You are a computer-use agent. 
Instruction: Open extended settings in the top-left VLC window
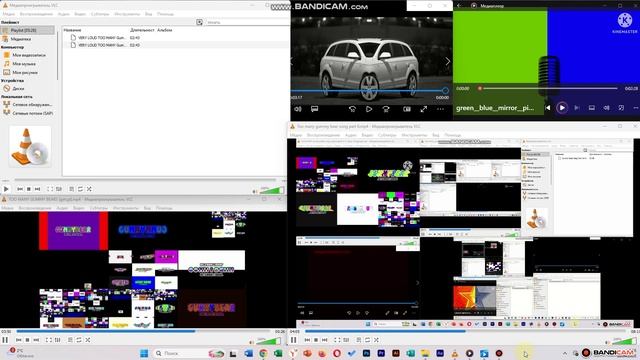(x=59, y=189)
